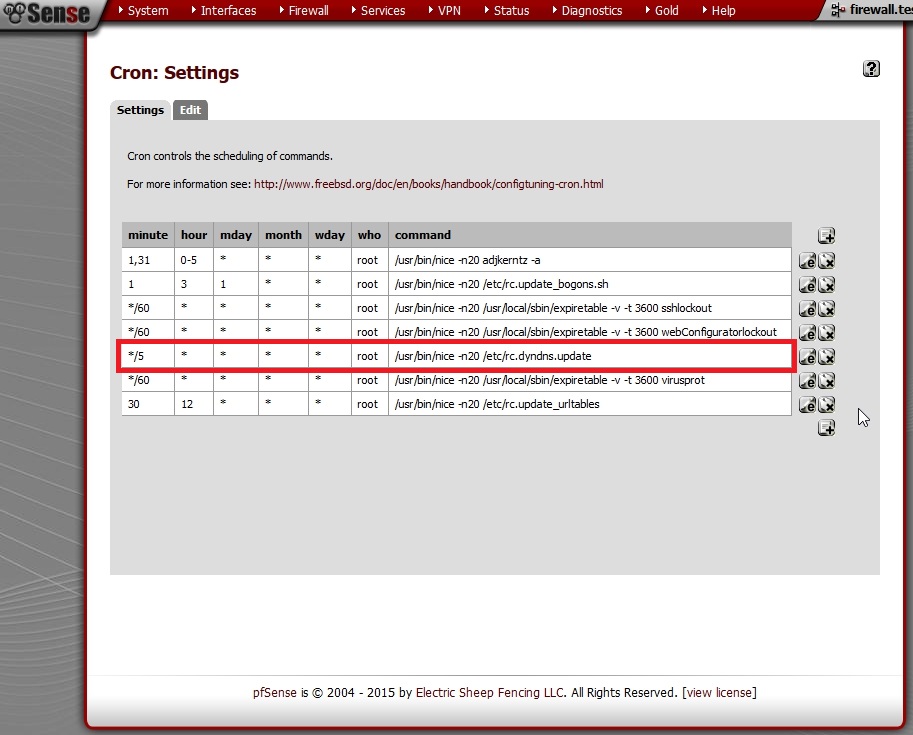This screenshot has height=735, width=913.
Task: Open the FreeBSD cron handbook link
Action: [428, 184]
